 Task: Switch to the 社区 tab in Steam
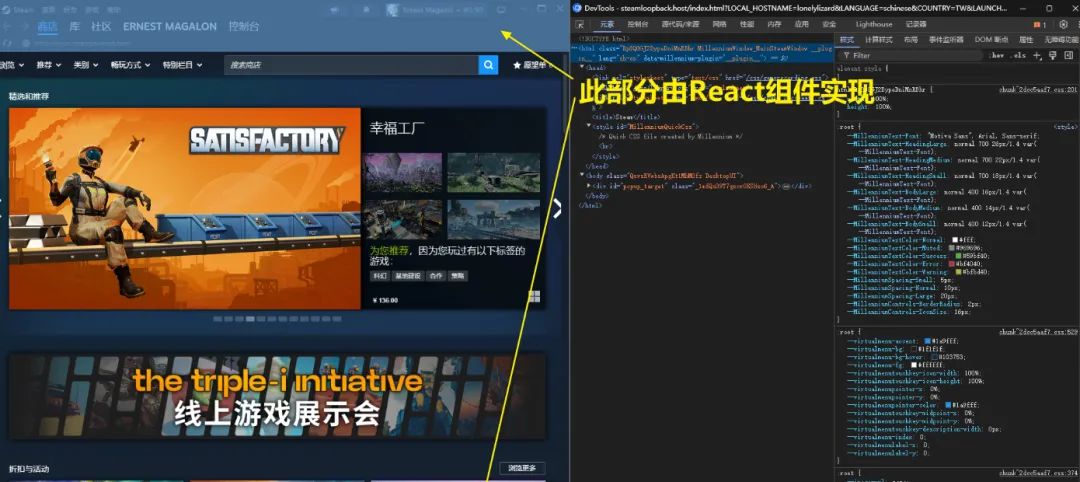click(101, 27)
